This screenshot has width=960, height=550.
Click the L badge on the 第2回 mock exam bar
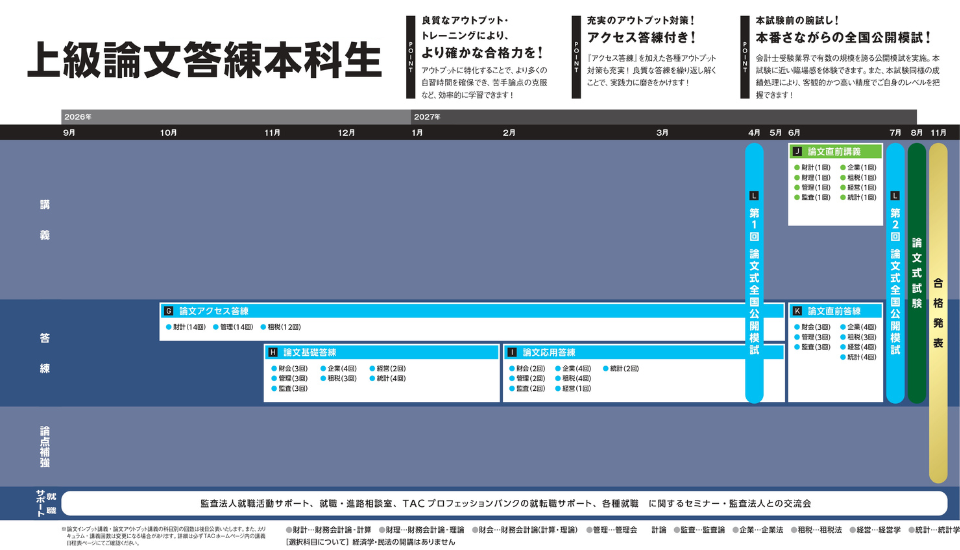click(894, 196)
